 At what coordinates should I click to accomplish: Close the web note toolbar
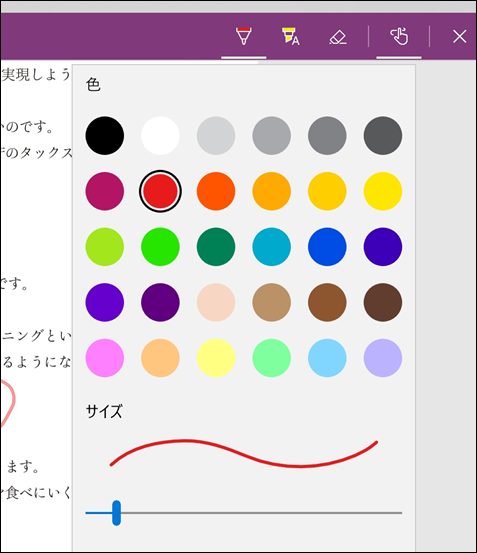[459, 36]
